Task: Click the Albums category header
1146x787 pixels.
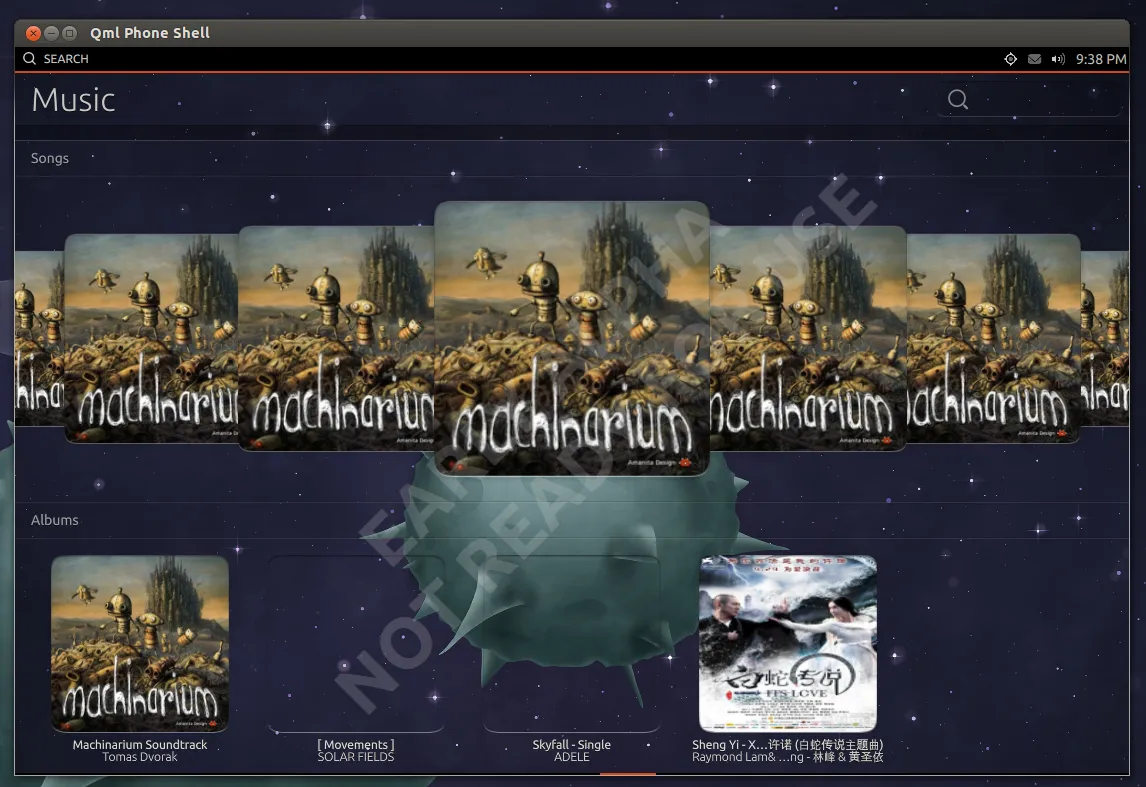Action: 55,520
